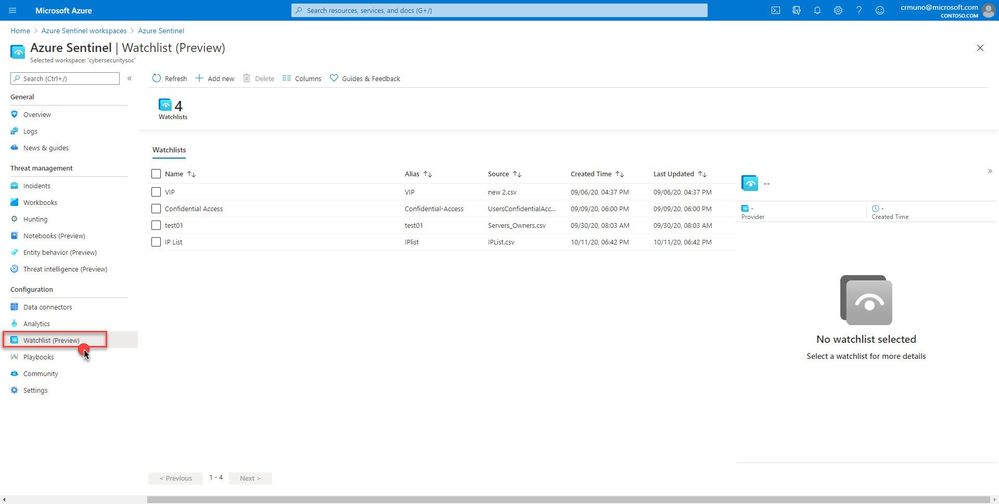Tick the checkbox for IP List watchlist
Image resolution: width=999 pixels, height=504 pixels.
click(156, 242)
